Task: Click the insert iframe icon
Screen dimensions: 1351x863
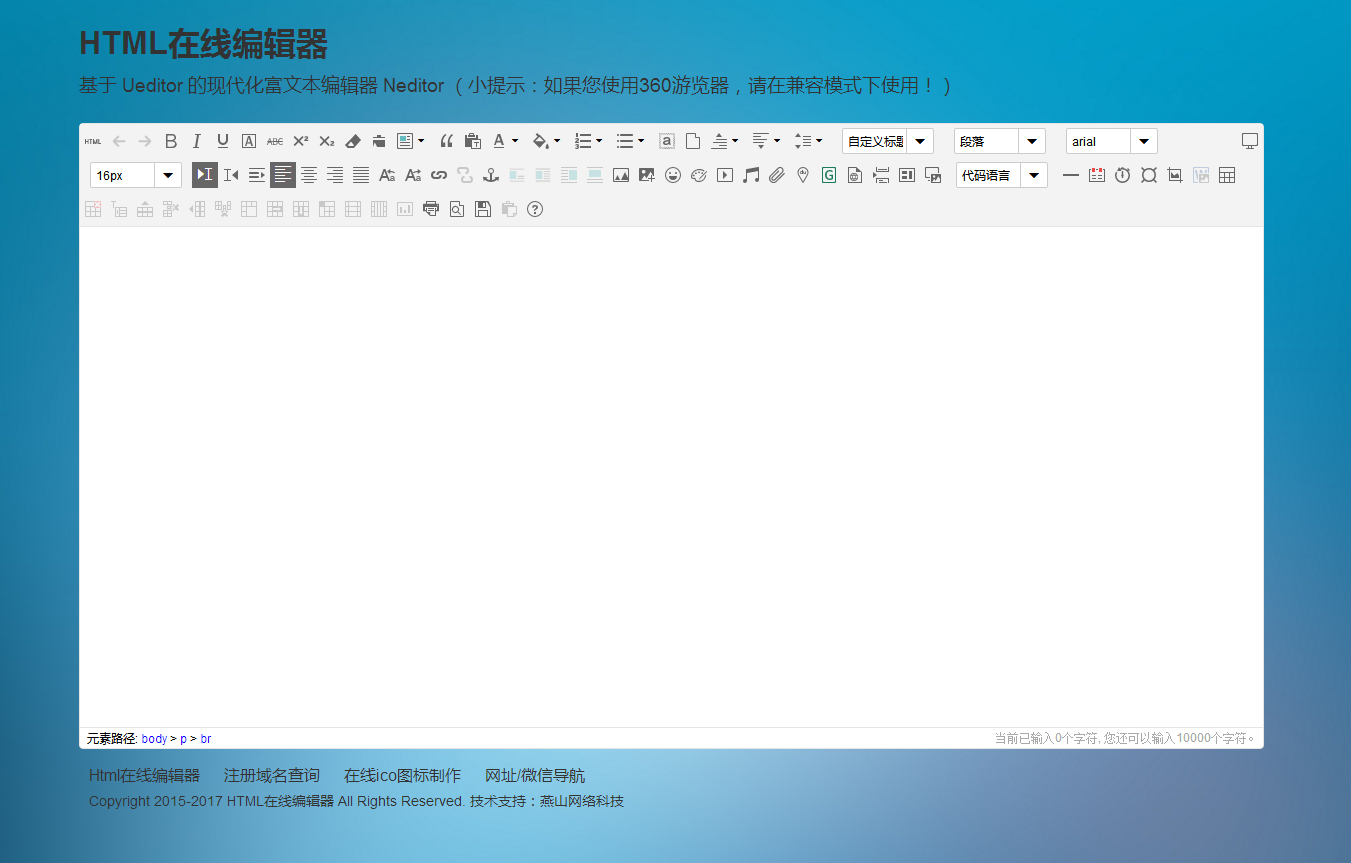Action: (x=855, y=175)
